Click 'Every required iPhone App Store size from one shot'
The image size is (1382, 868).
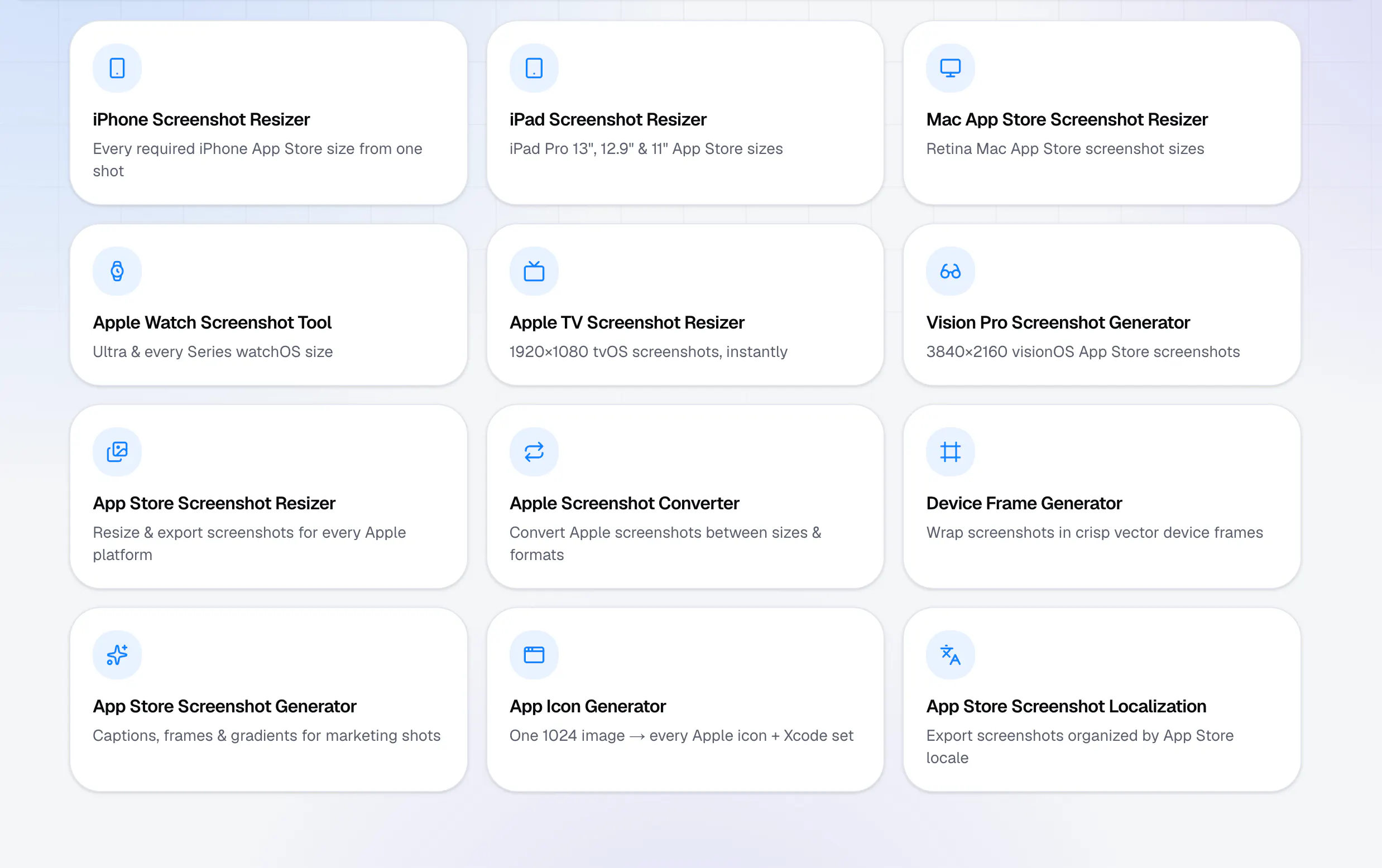[258, 160]
